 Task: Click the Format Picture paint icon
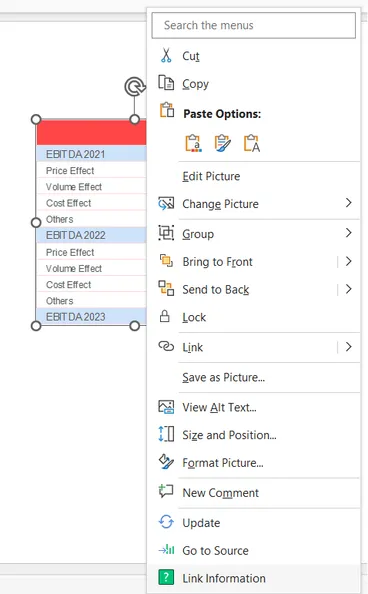166,462
